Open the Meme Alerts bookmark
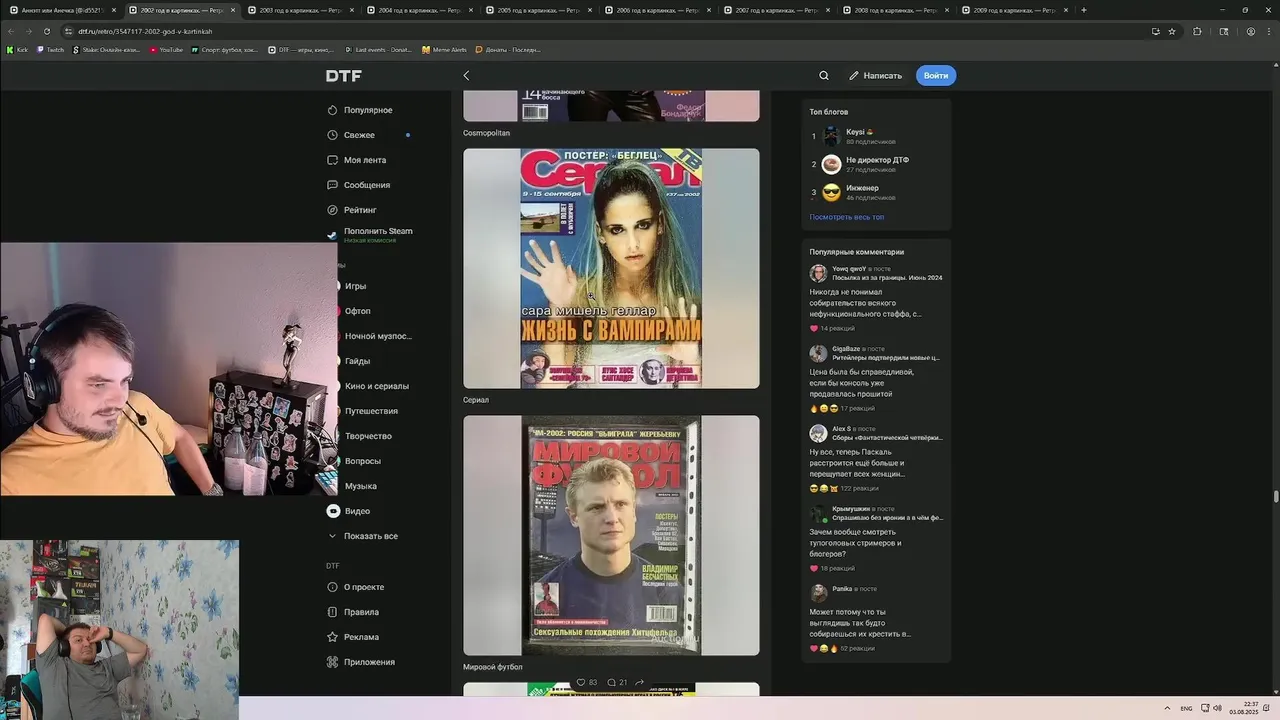Image resolution: width=1280 pixels, height=720 pixels. [x=444, y=49]
